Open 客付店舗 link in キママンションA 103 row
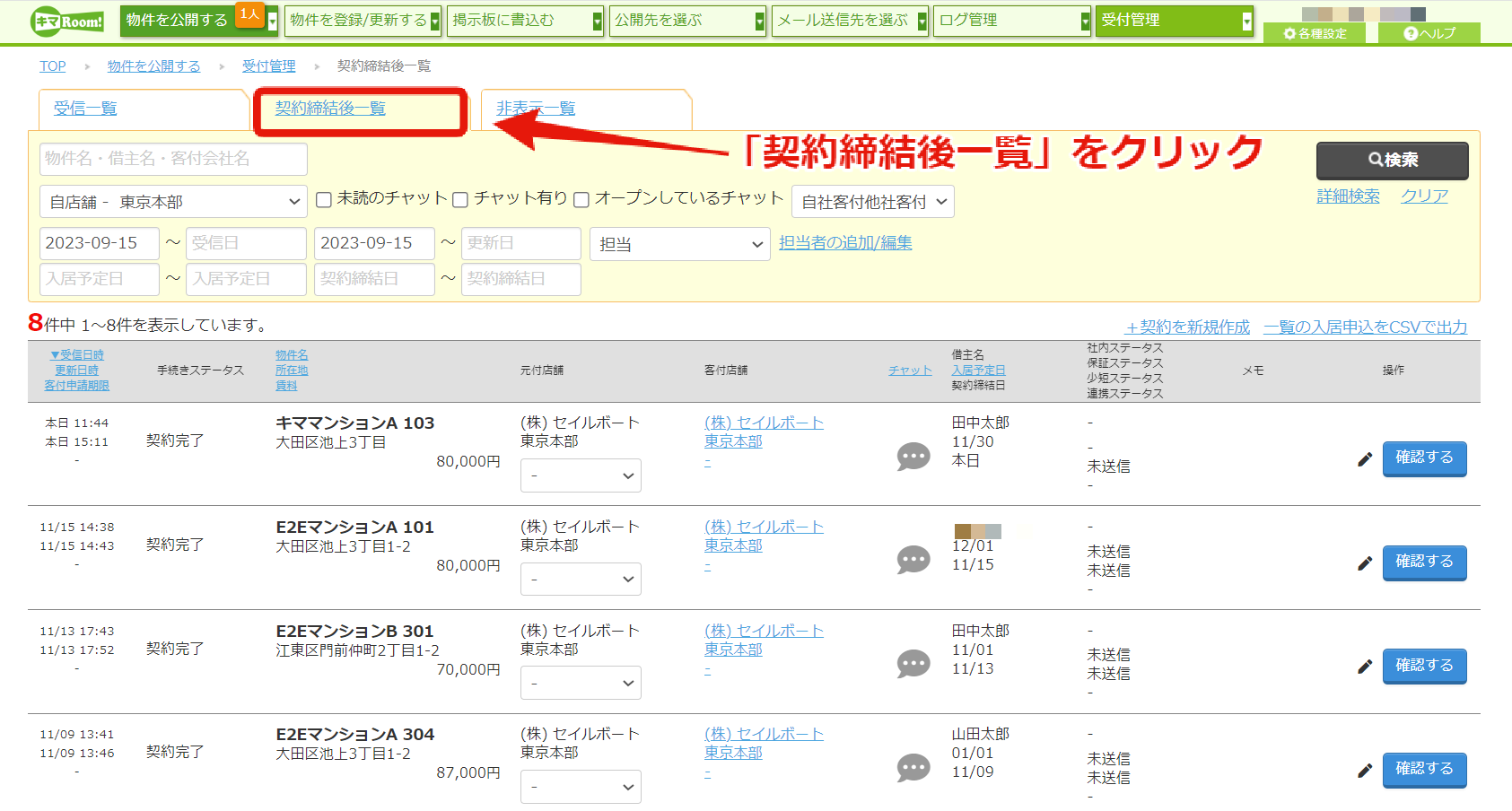 764,432
